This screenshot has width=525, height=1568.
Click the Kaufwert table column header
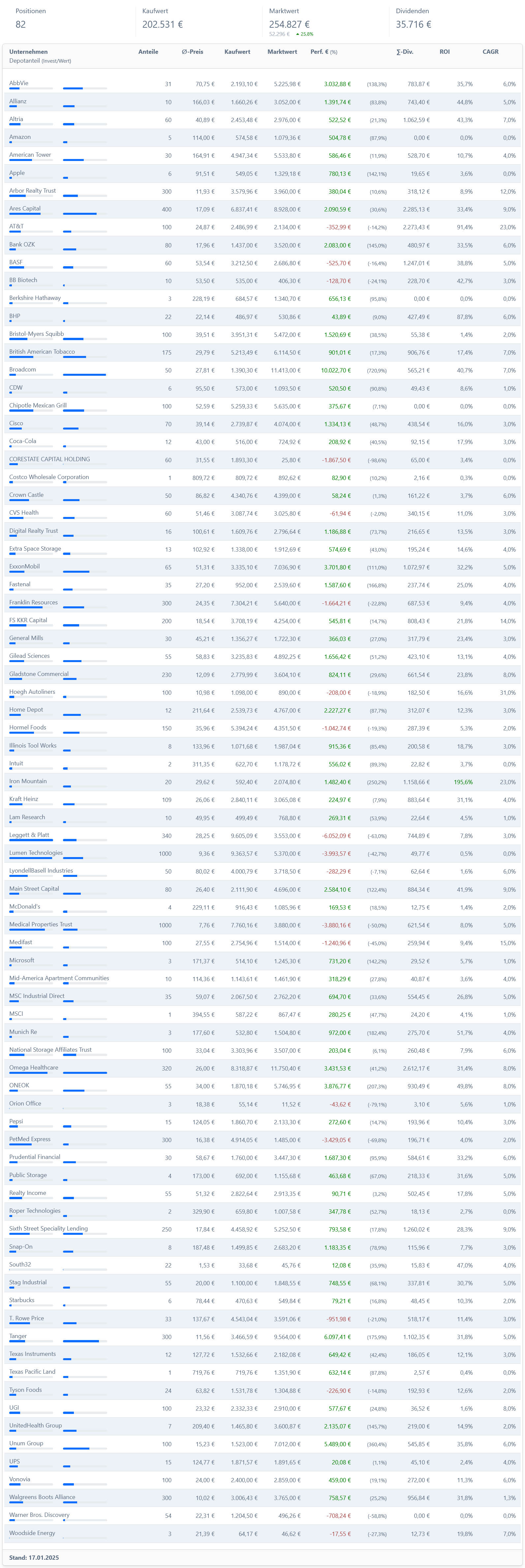[237, 52]
